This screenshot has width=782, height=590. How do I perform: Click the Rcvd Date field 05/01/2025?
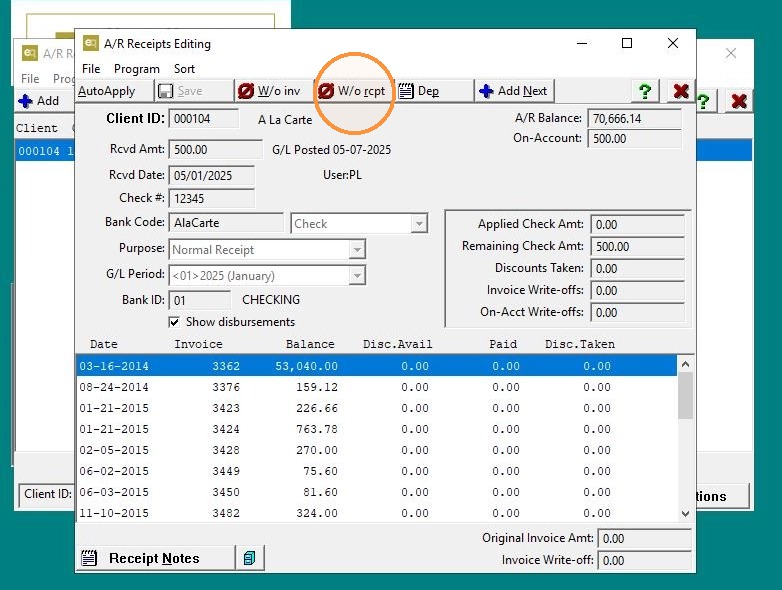(211, 176)
